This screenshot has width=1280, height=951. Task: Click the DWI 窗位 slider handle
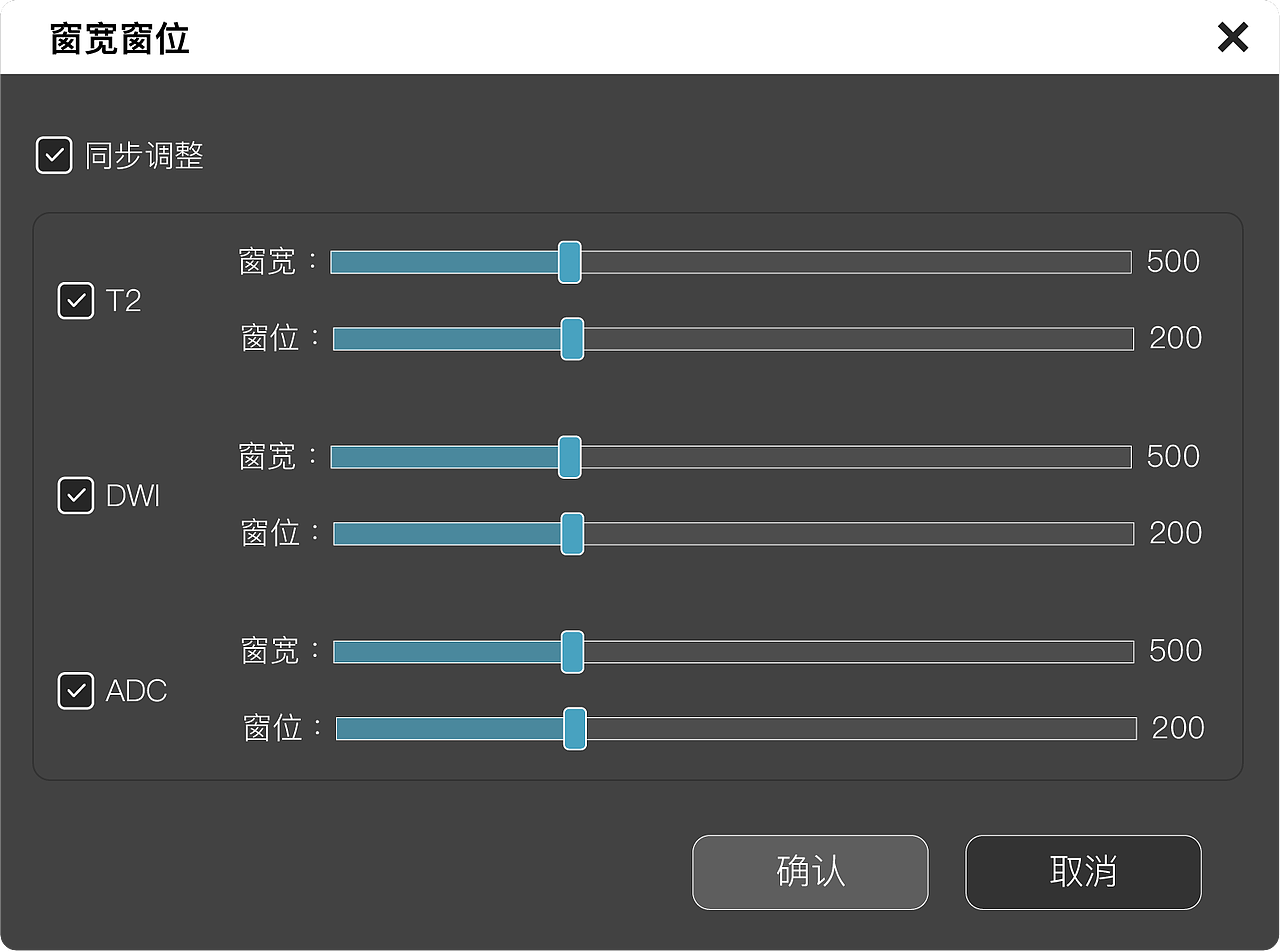click(x=572, y=534)
